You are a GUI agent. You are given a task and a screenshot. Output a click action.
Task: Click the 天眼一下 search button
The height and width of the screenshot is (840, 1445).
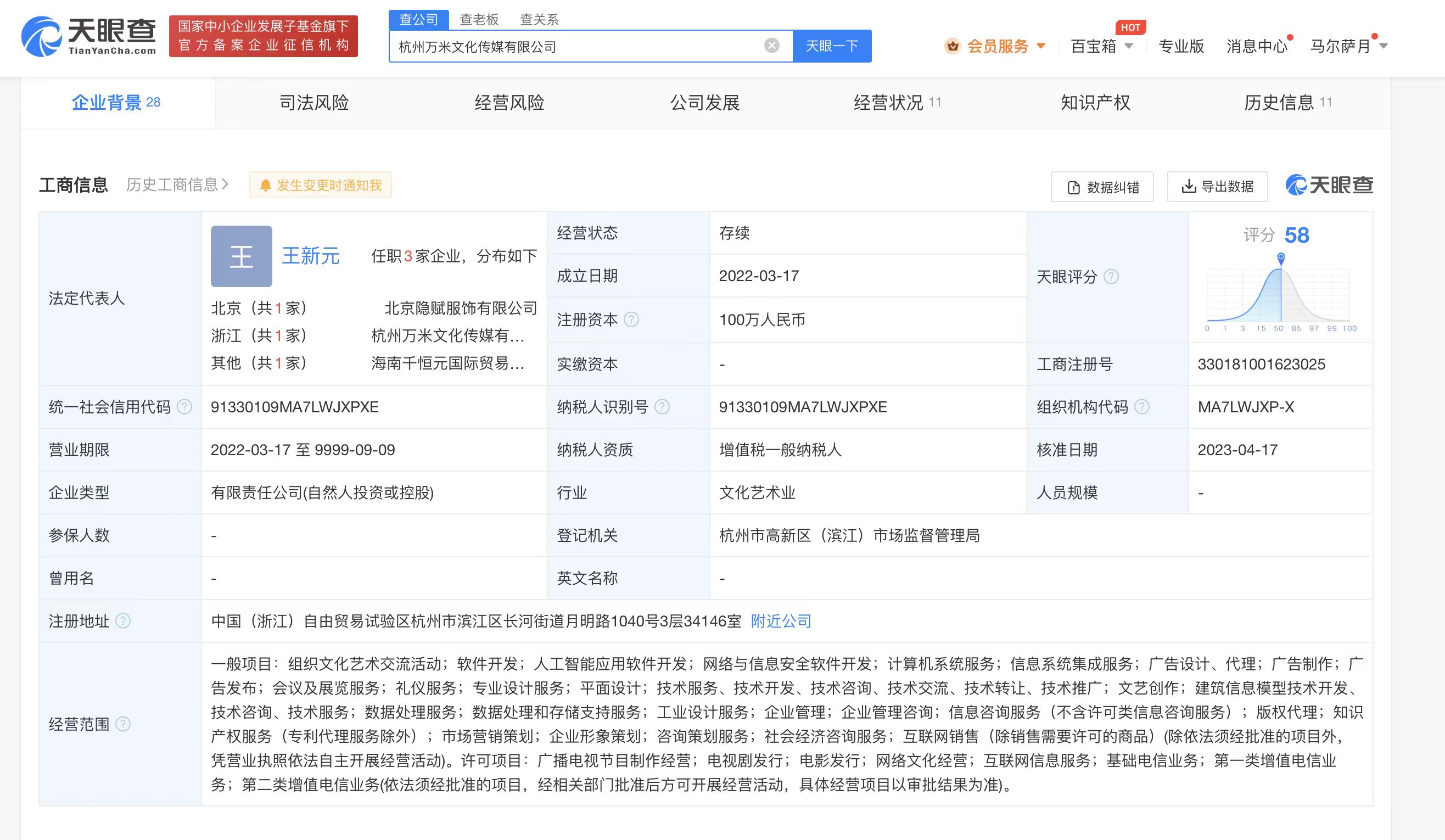pyautogui.click(x=832, y=46)
